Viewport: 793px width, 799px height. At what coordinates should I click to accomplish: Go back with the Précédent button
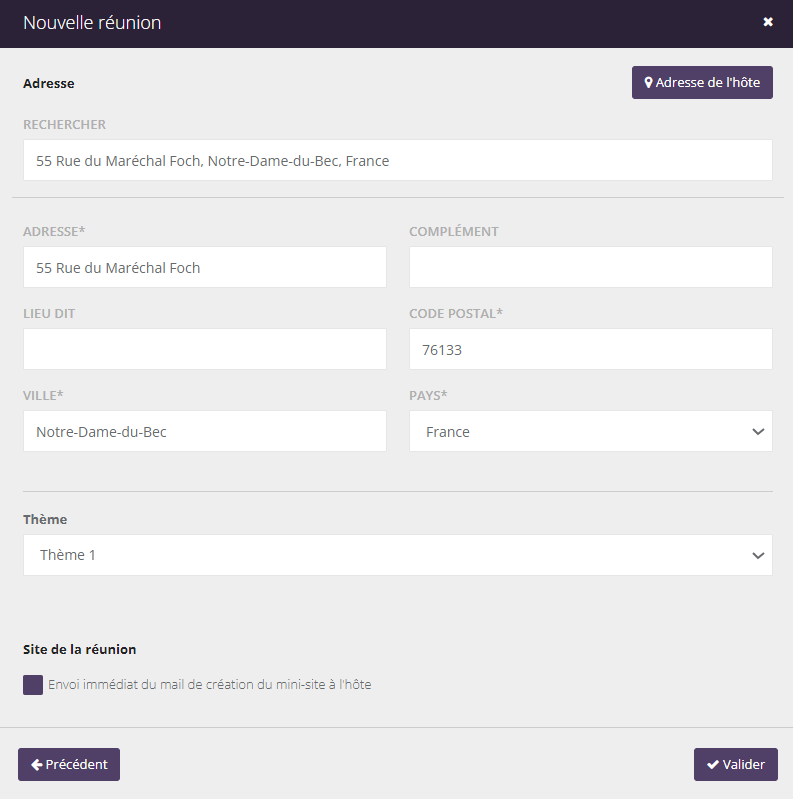point(69,765)
